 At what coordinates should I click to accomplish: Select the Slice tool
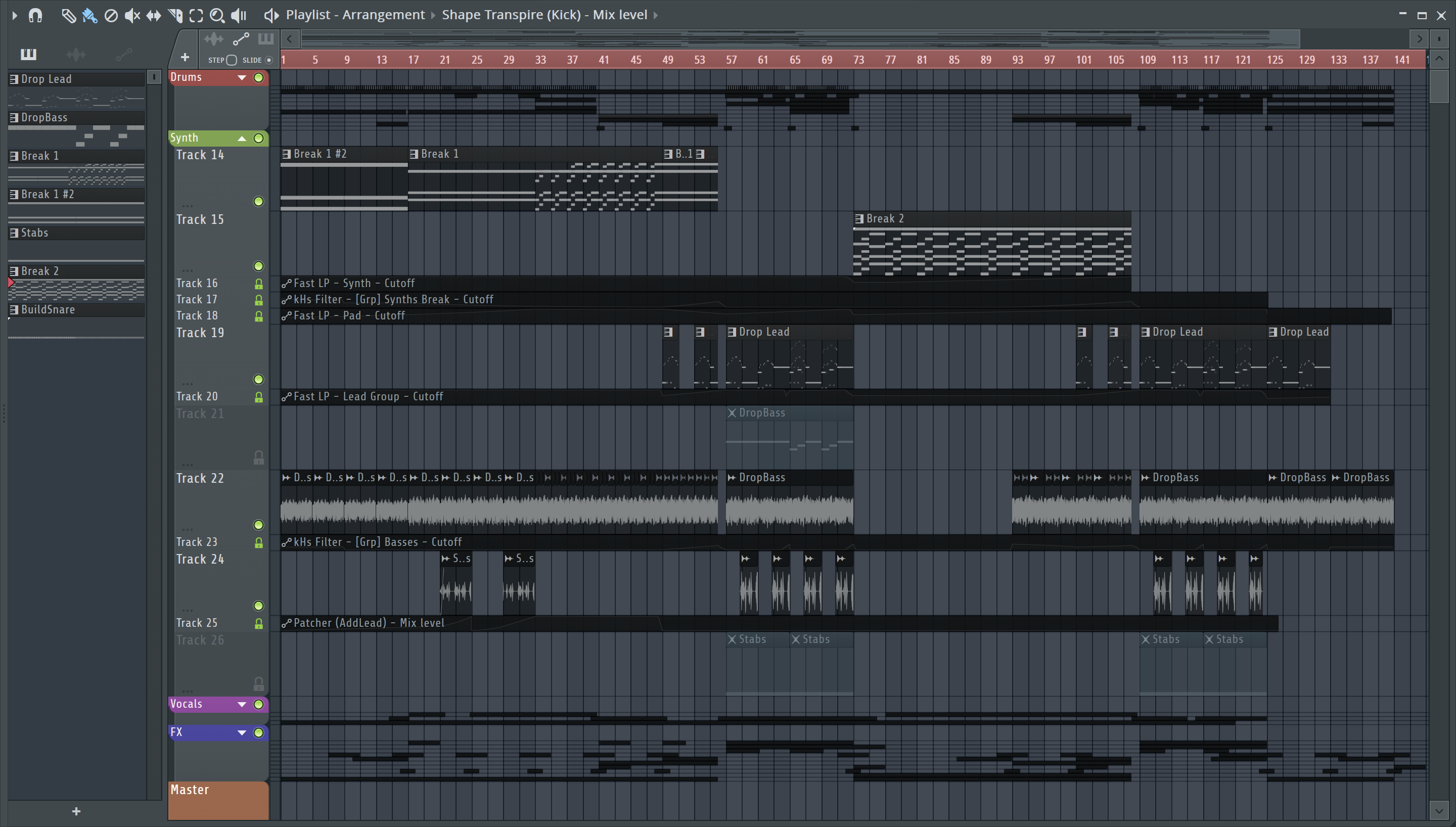click(x=175, y=15)
